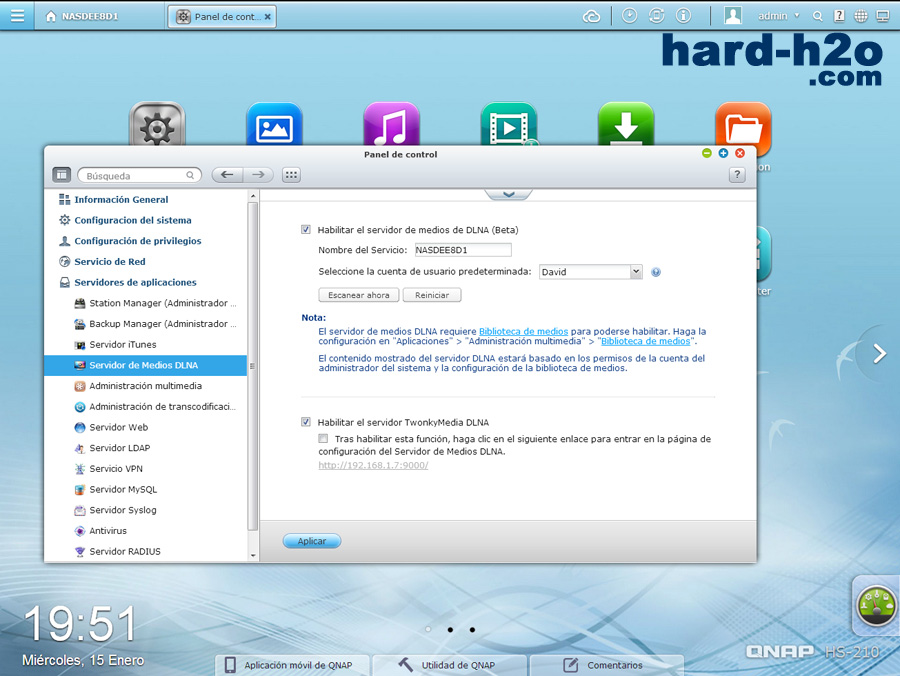This screenshot has width=900, height=676.
Task: Select the first desktop page dot
Action: click(428, 630)
